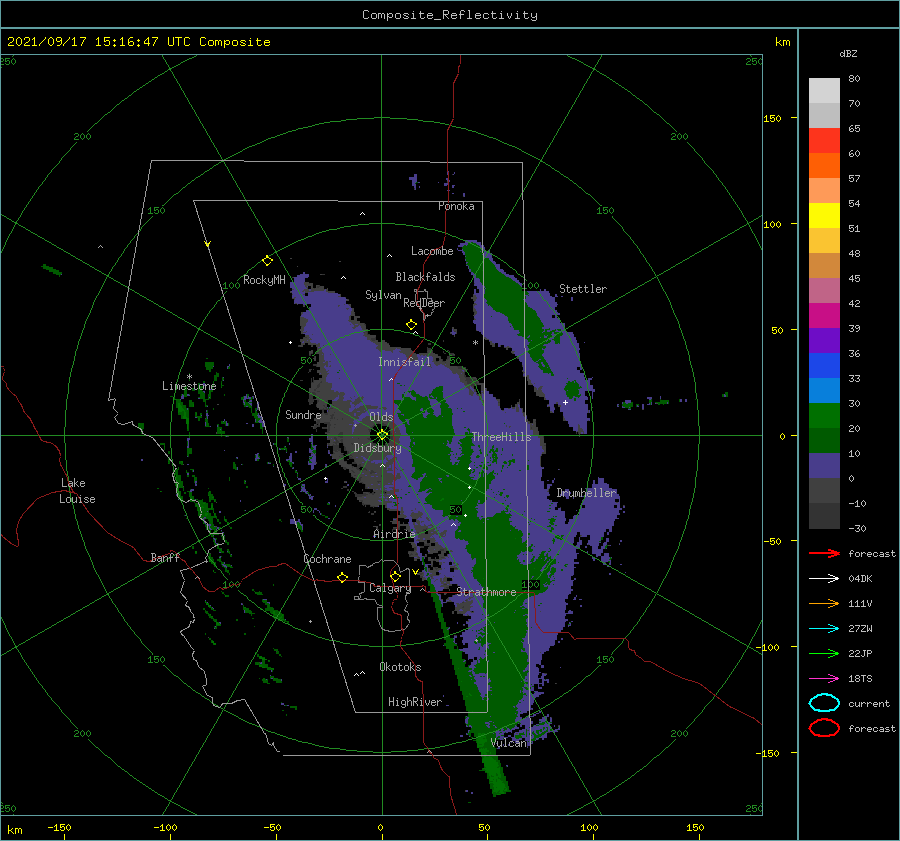
Task: Click the ThreeHills city label
Action: point(501,437)
